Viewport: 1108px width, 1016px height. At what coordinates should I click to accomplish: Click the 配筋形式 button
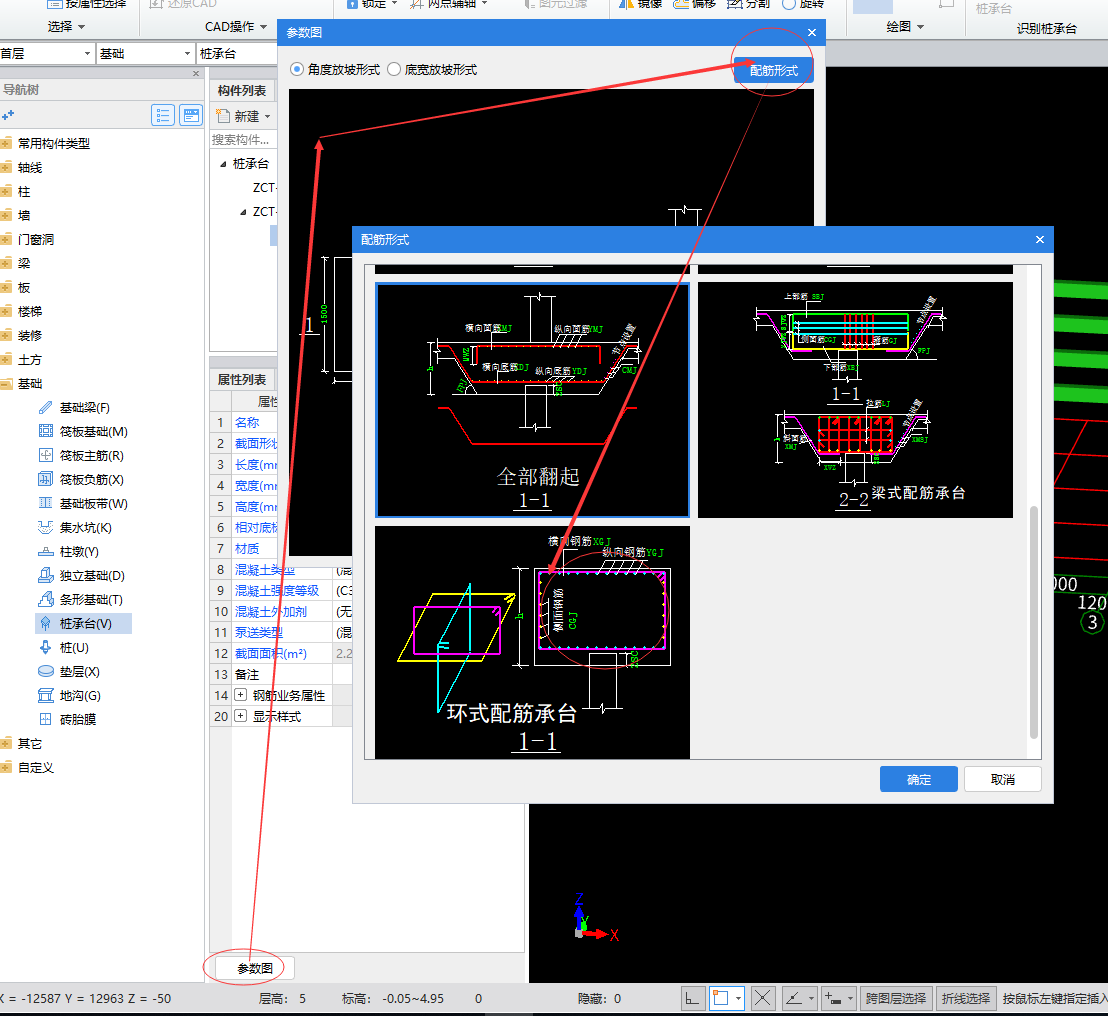[x=774, y=71]
